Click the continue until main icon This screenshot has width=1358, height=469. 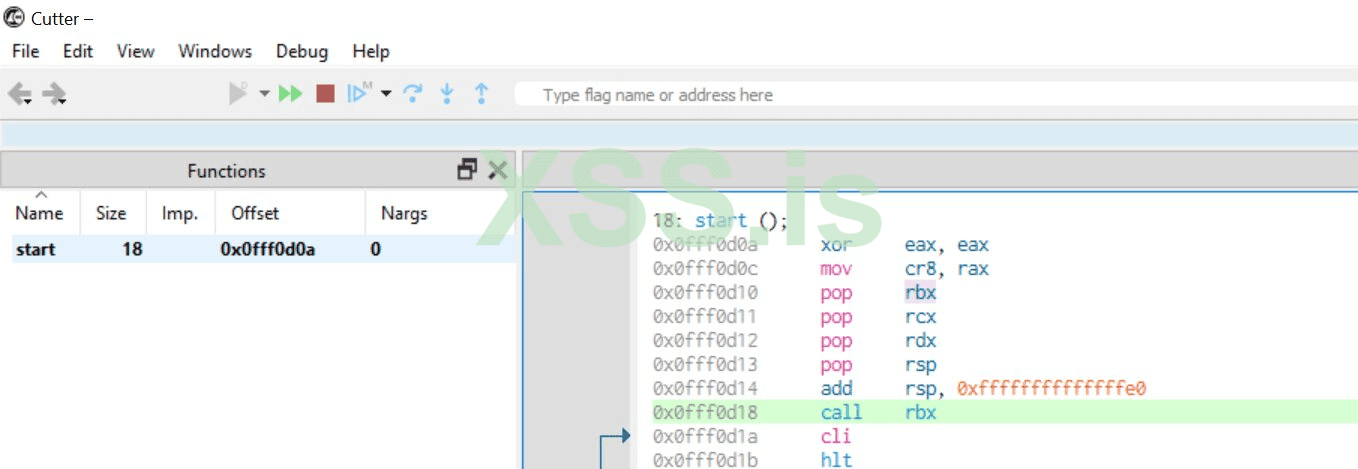click(359, 93)
